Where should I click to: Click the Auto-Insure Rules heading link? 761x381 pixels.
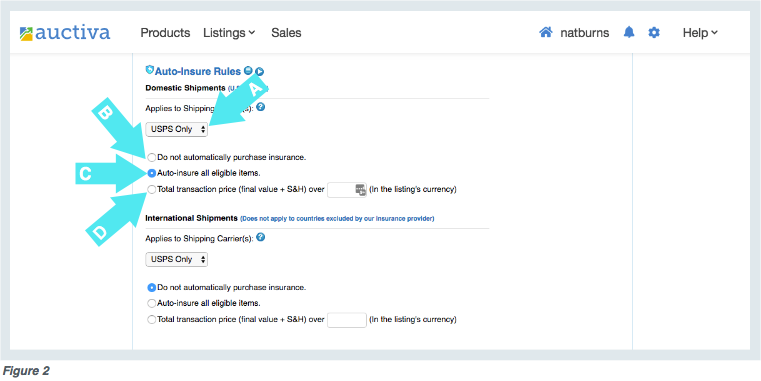pos(198,71)
